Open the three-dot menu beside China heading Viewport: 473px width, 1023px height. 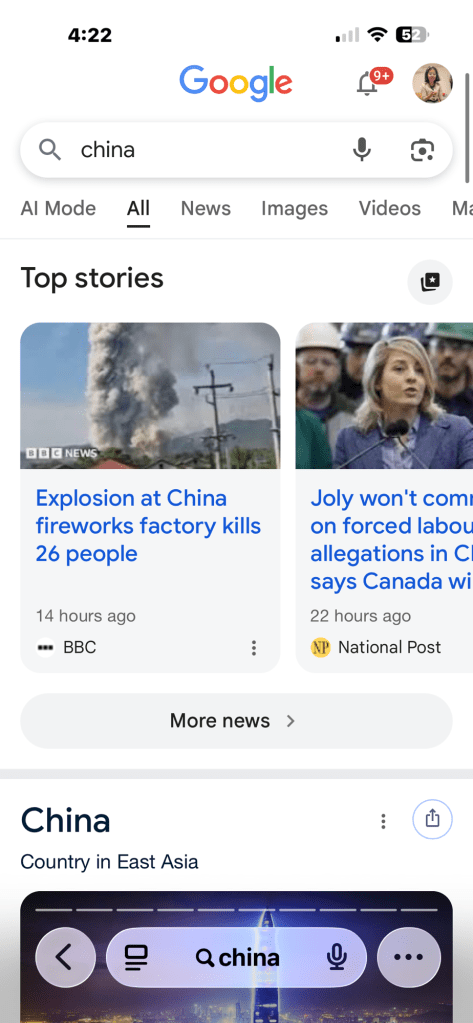tap(384, 821)
